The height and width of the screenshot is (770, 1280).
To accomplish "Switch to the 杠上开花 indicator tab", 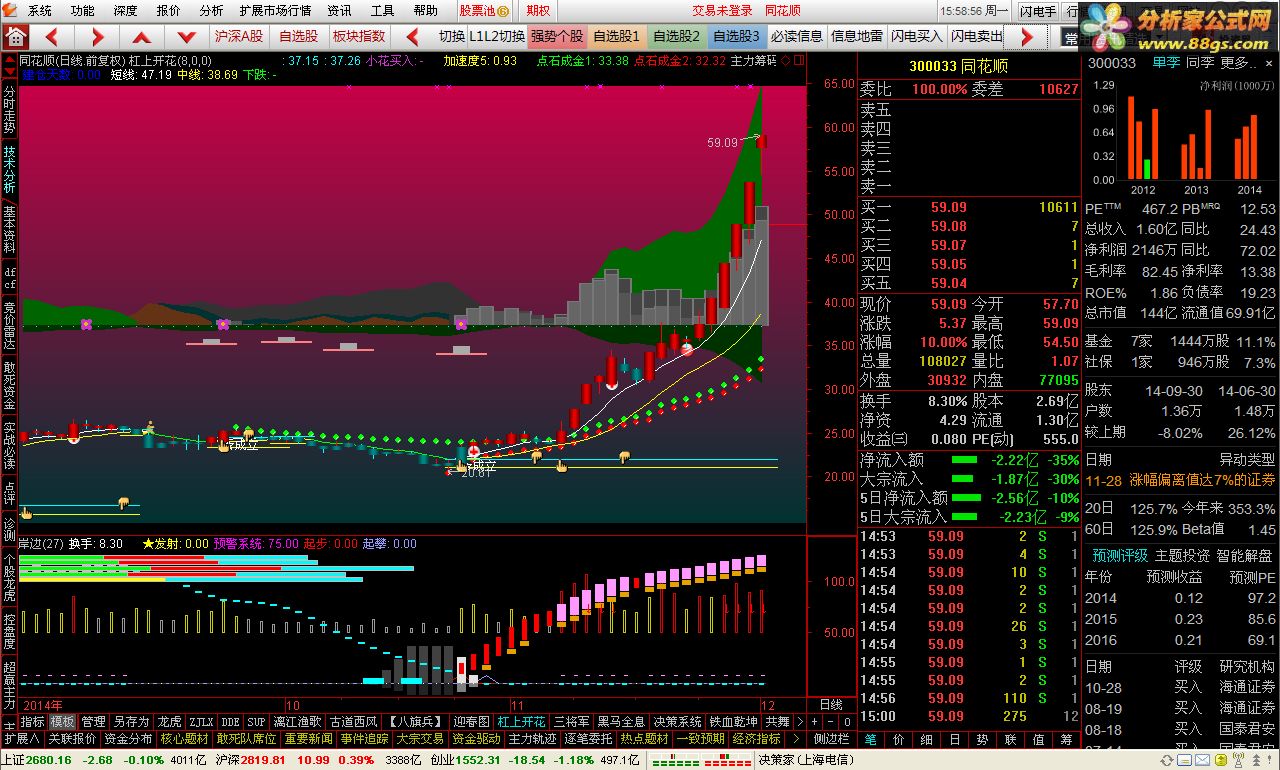I will point(521,722).
